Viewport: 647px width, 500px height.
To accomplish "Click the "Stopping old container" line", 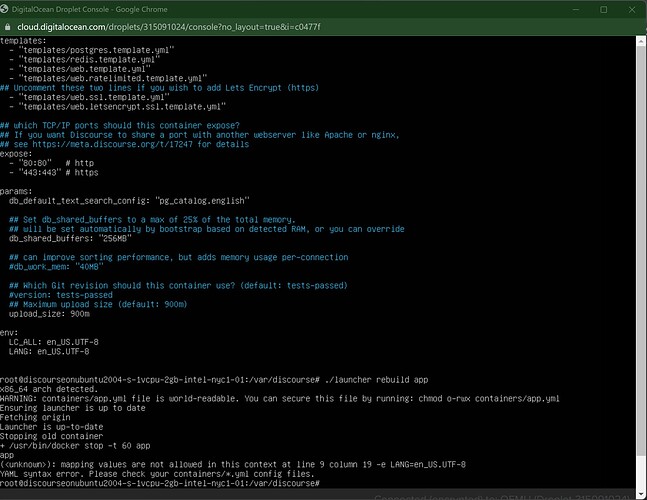I will pyautogui.click(x=52, y=436).
